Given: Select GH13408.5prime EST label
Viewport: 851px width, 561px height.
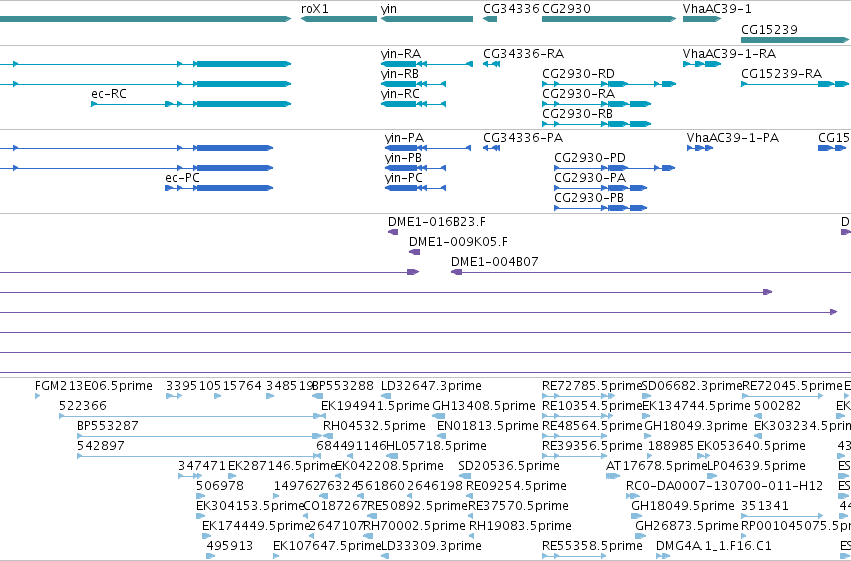Looking at the screenshot, I should coord(484,406).
